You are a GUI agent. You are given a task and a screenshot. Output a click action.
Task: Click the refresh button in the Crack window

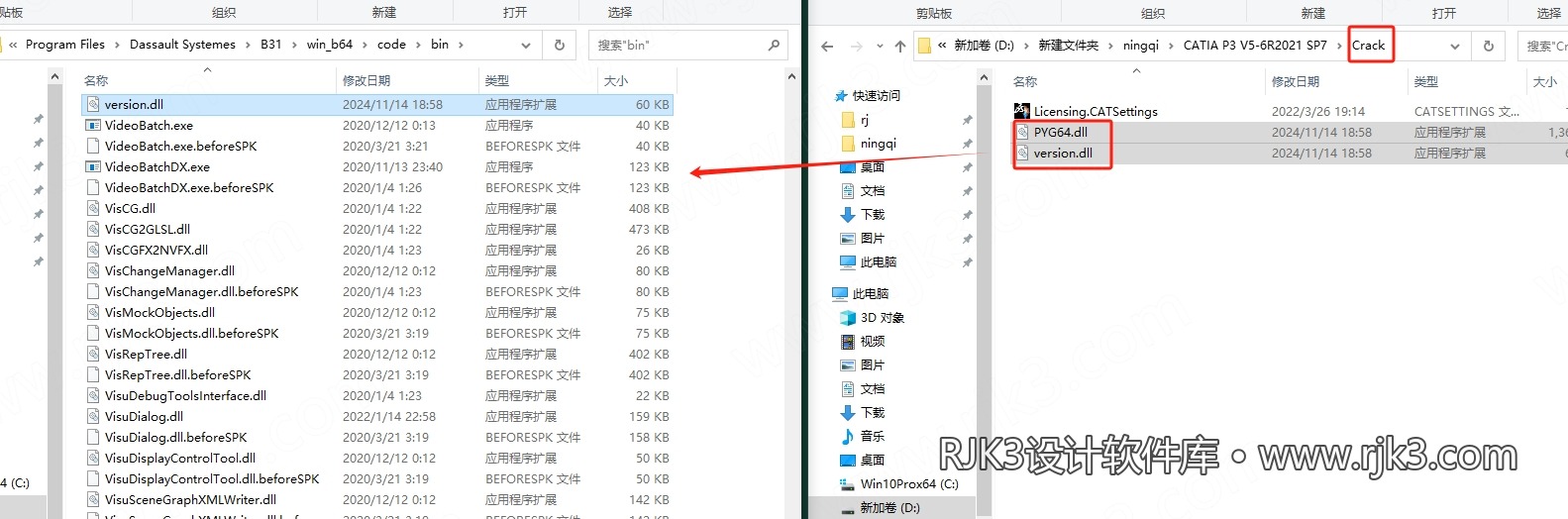coord(1488,46)
